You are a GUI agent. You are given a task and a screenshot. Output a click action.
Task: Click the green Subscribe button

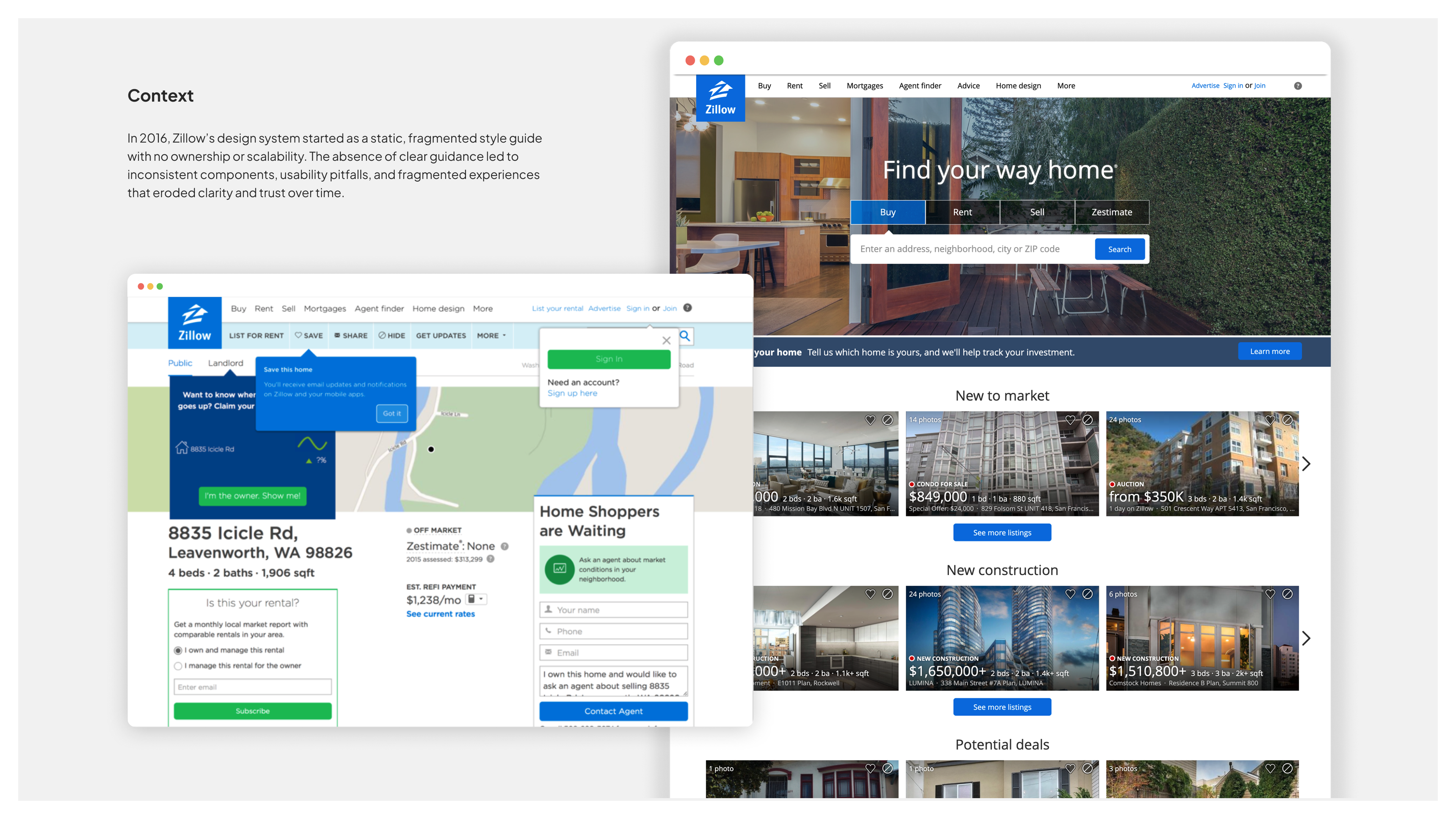pyautogui.click(x=252, y=711)
